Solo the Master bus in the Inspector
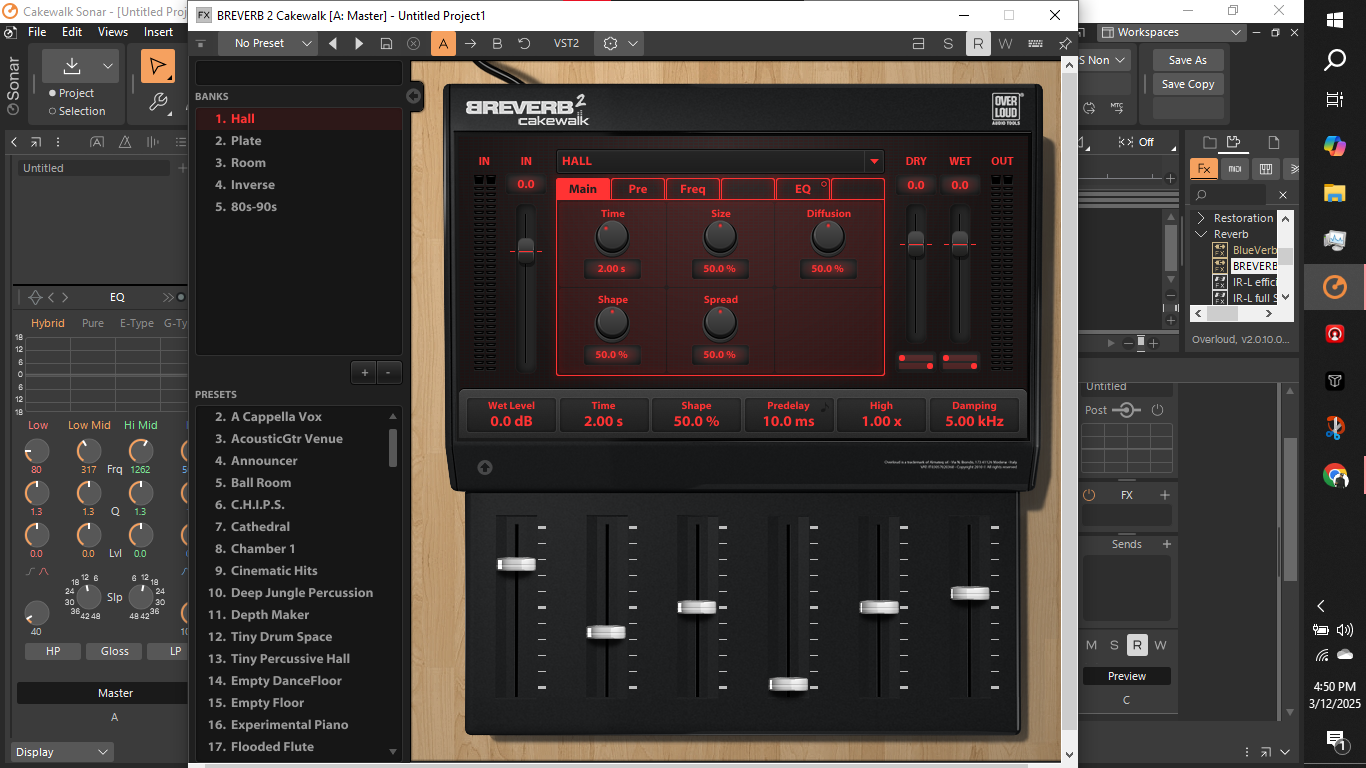The image size is (1366, 768). (1113, 645)
